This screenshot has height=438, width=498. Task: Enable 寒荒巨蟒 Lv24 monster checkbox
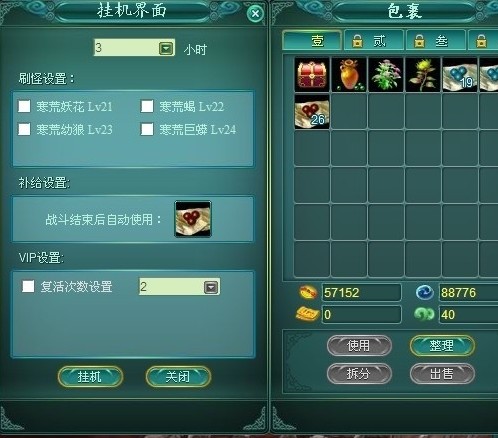tap(147, 129)
